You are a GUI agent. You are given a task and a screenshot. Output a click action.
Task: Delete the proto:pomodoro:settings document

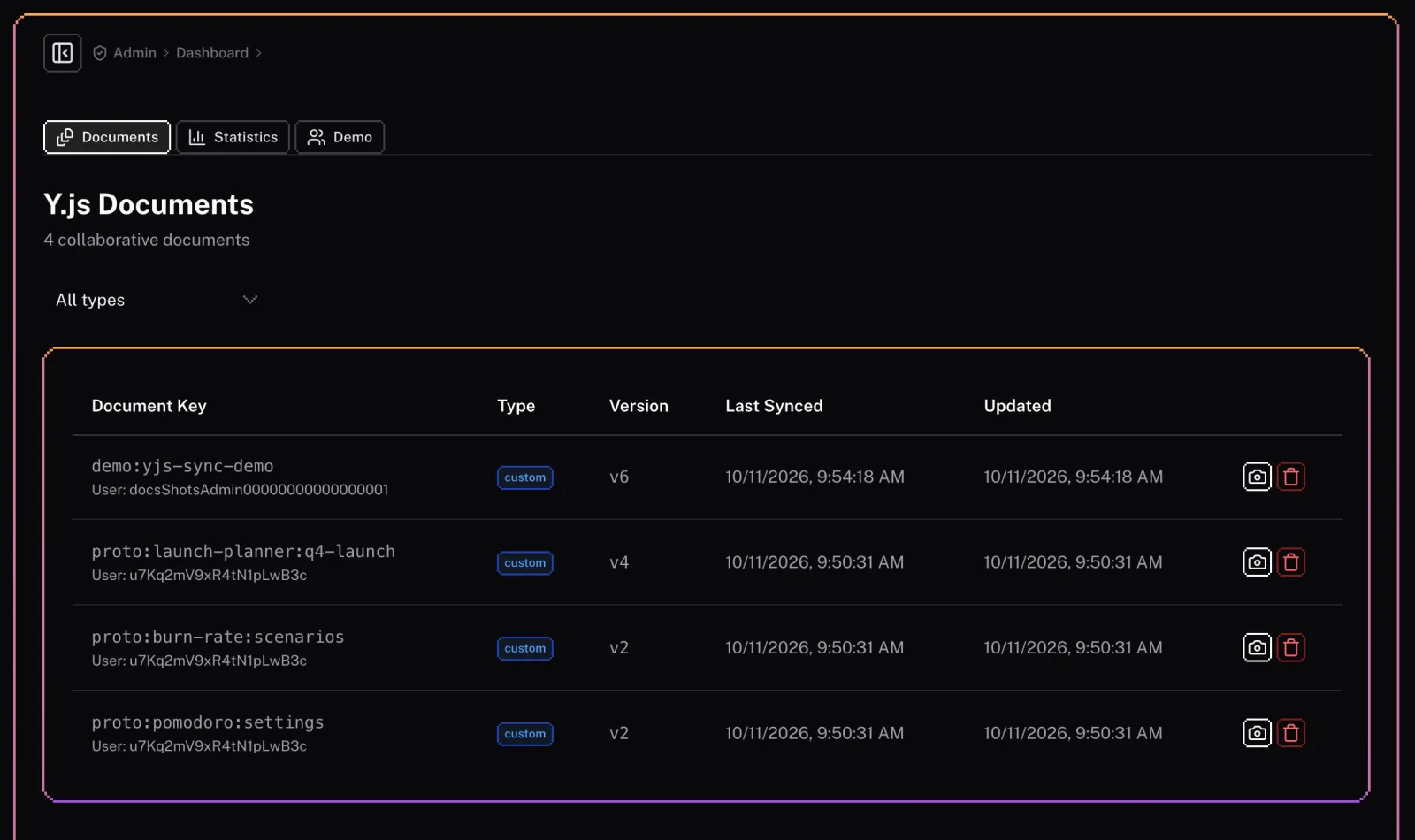(1291, 733)
